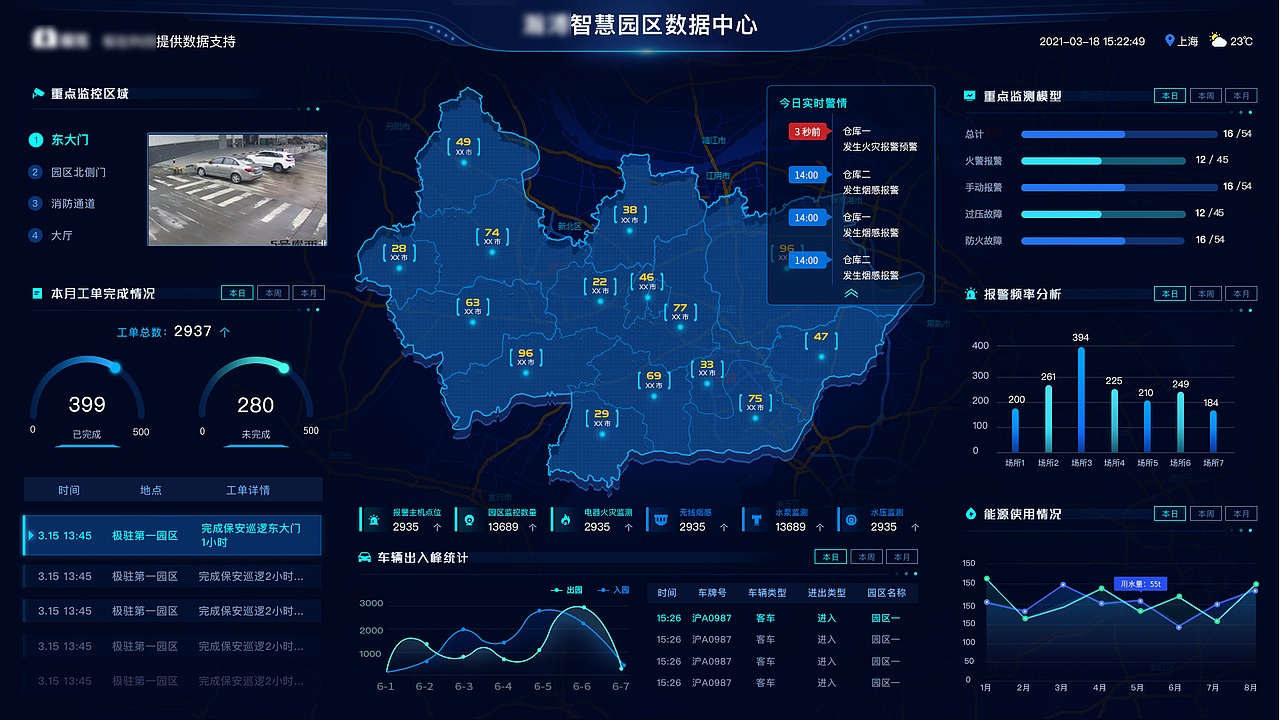The image size is (1280, 720).
Task: Click the location pin icon next to 上海
Action: (x=1169, y=41)
